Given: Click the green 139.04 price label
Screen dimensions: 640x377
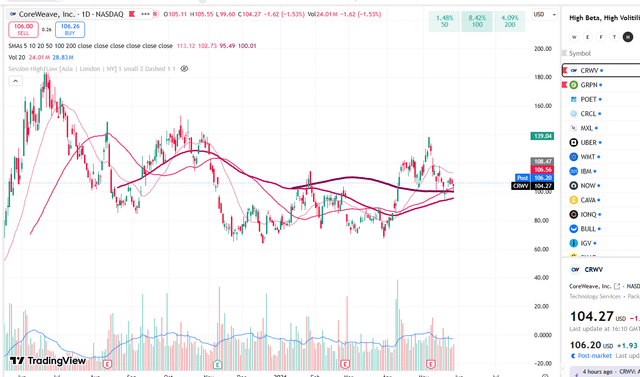Looking at the screenshot, I should pyautogui.click(x=542, y=136).
